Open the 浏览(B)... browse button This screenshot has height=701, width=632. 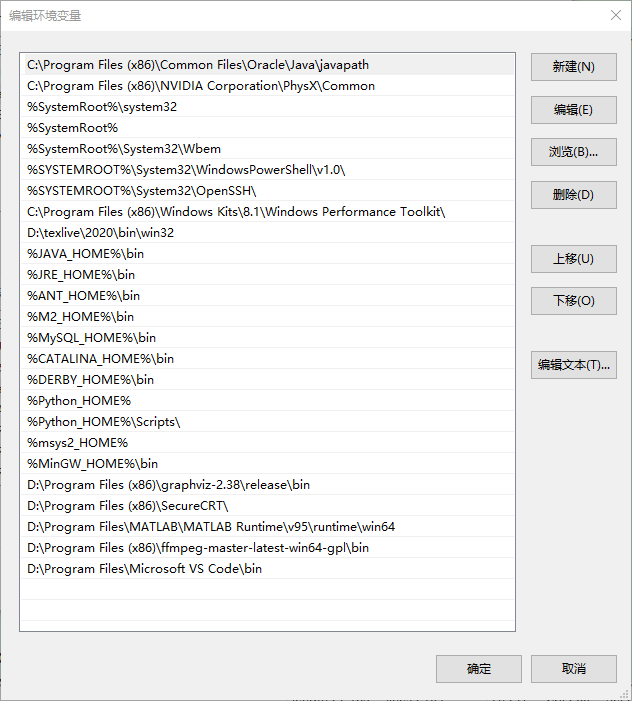(573, 152)
